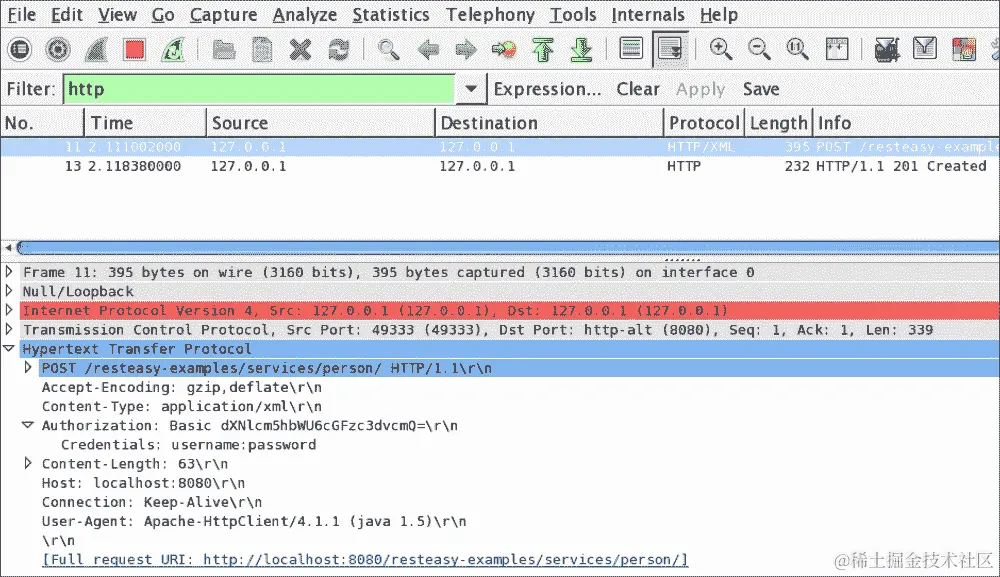Expand the POST /resteasy-examples request line
1000x577 pixels.
[x=28, y=367]
